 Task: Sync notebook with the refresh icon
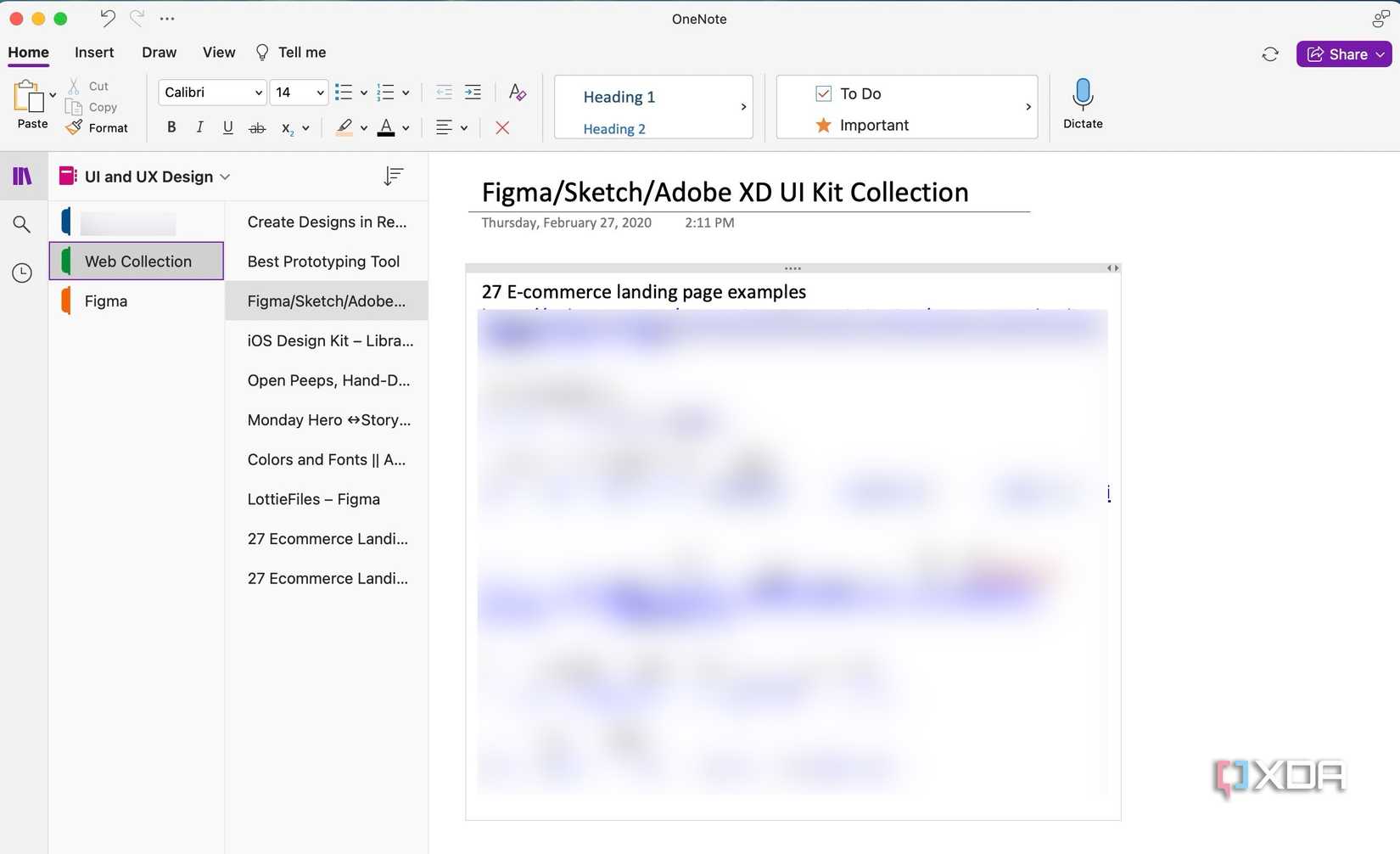1270,53
